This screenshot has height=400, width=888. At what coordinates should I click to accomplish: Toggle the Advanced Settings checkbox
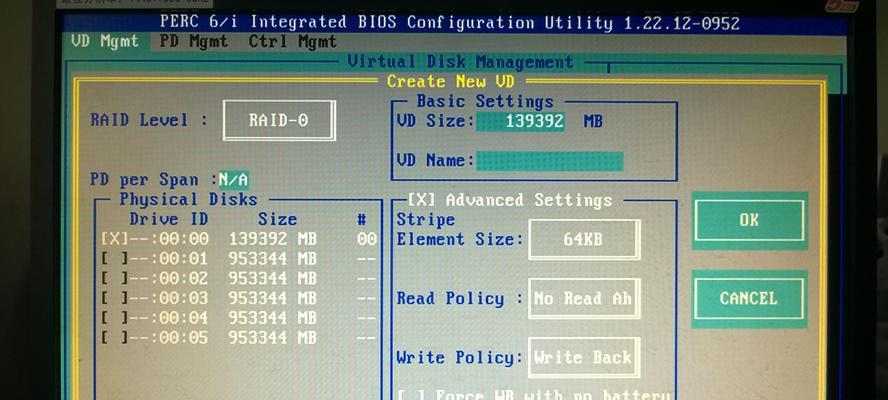(421, 199)
